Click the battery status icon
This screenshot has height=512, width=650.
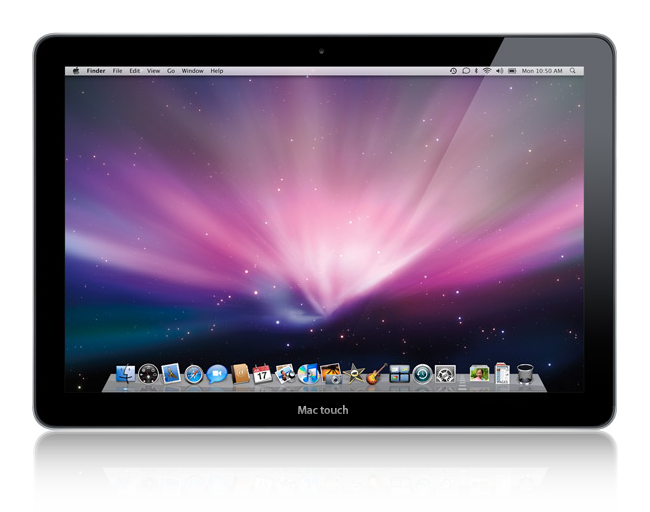tap(512, 71)
